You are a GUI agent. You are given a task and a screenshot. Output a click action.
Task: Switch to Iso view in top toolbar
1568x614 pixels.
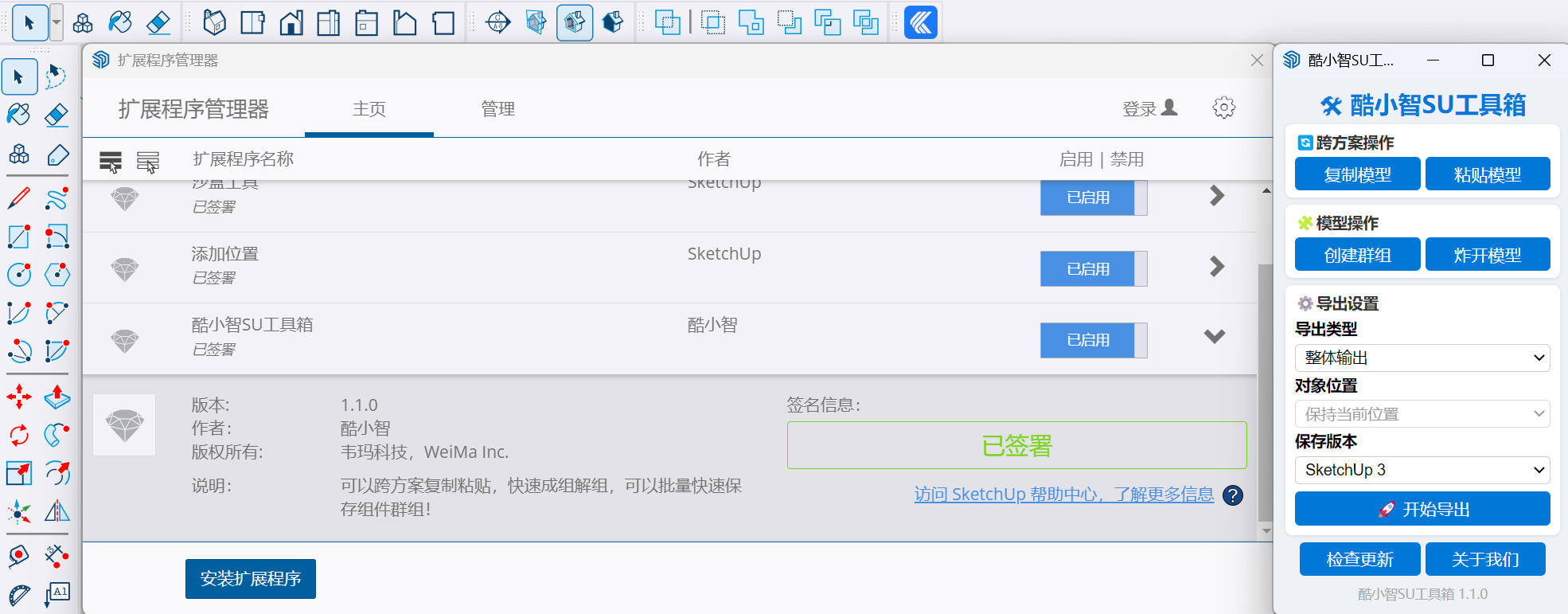click(214, 22)
